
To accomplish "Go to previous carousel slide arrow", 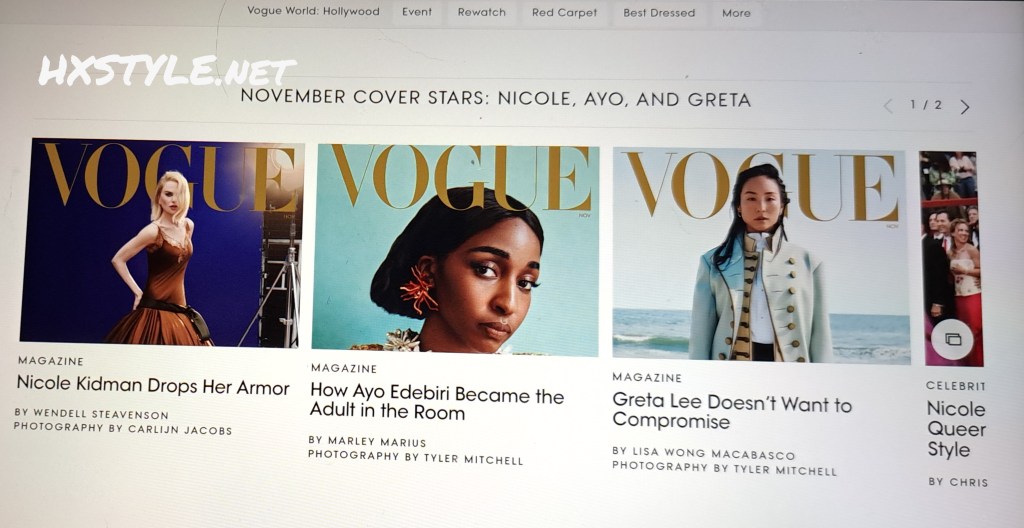I will tap(888, 106).
